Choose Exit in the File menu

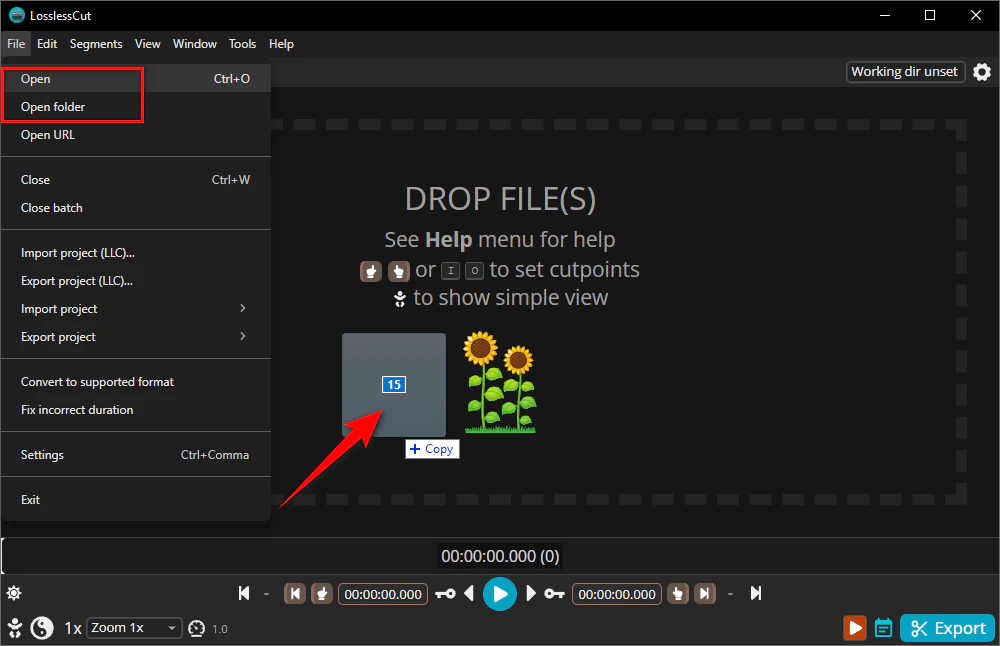click(136, 499)
